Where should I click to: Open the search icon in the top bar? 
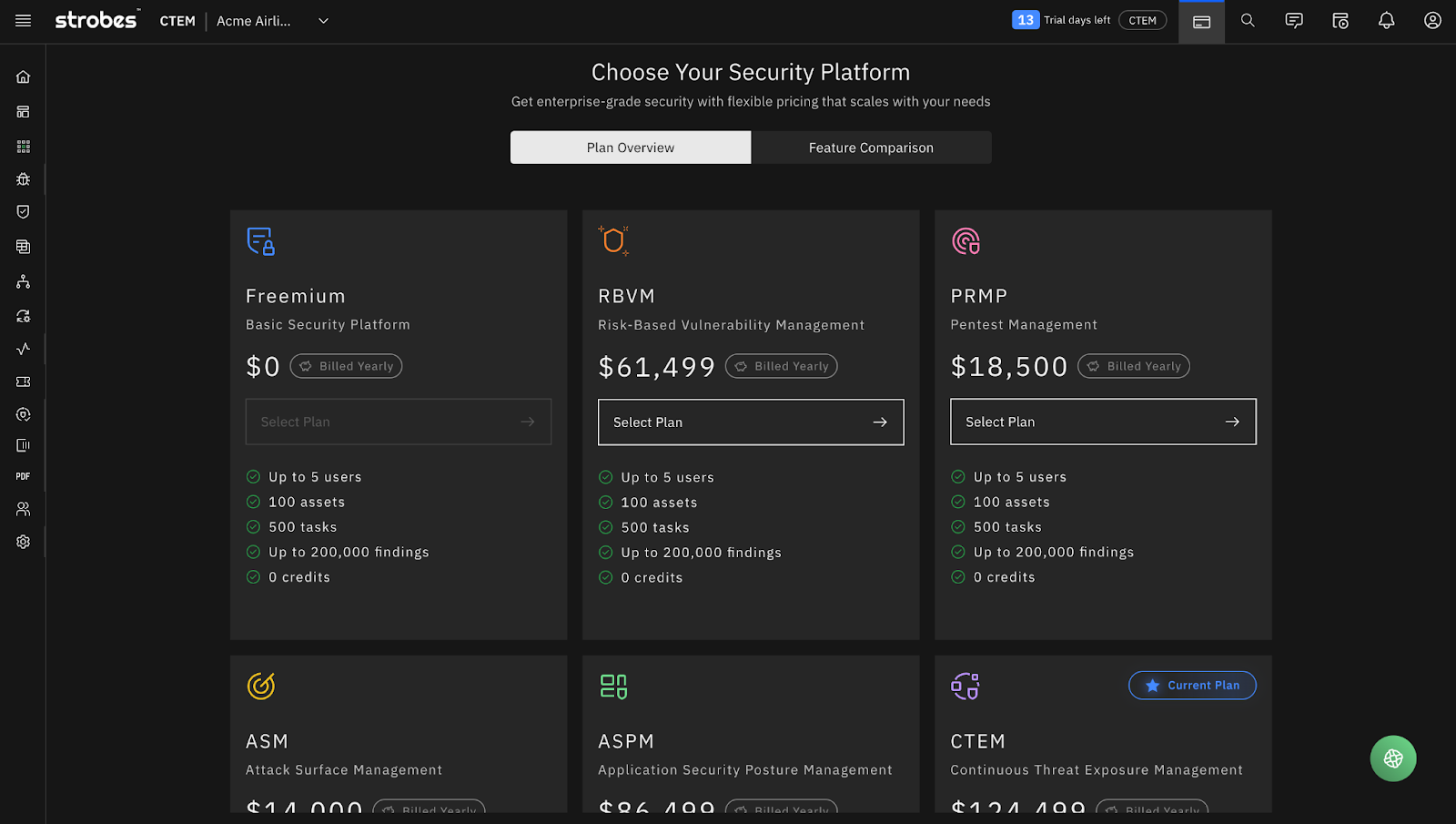coord(1248,20)
